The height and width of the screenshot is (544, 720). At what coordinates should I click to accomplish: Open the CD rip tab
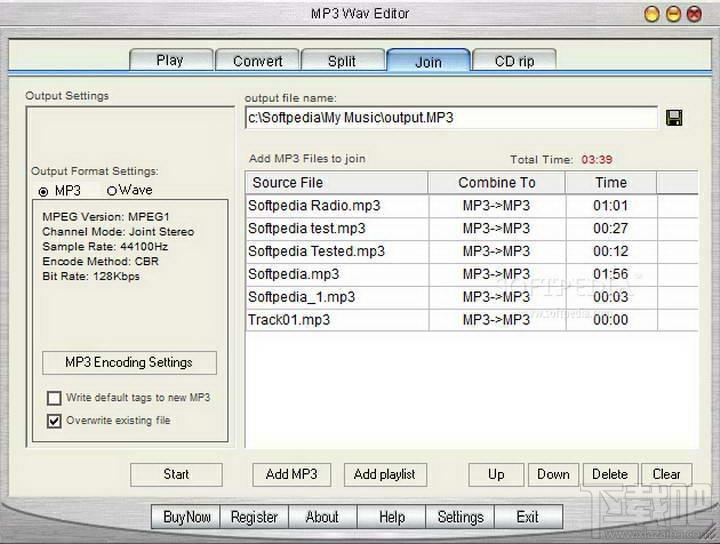[514, 61]
